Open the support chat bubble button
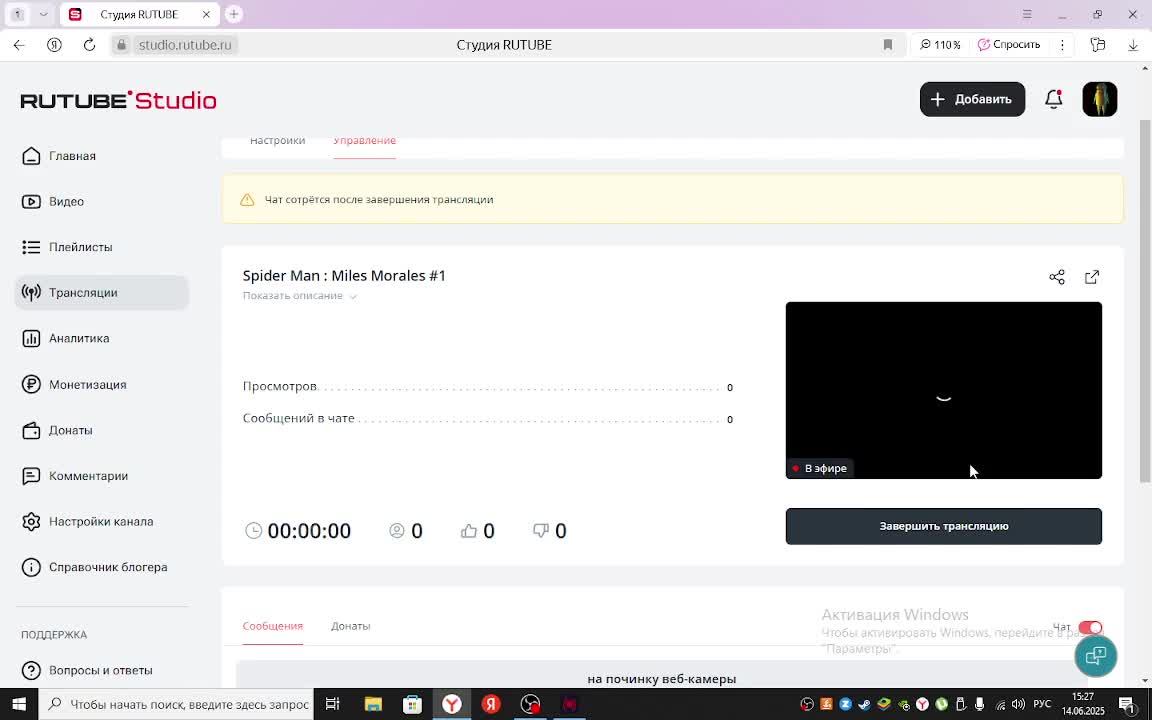The image size is (1152, 720). (x=1095, y=655)
